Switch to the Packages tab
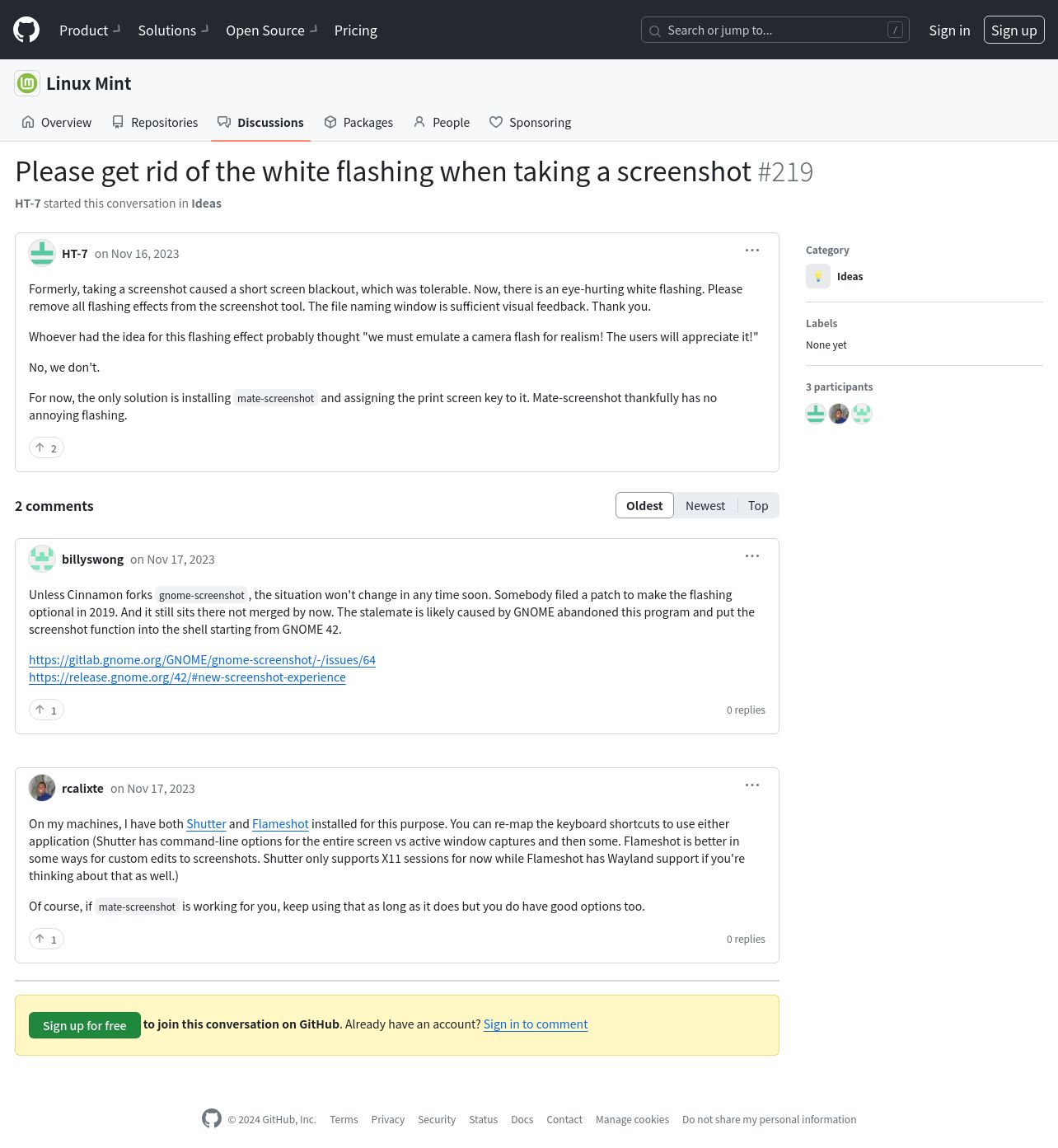This screenshot has width=1058, height=1148. [358, 122]
